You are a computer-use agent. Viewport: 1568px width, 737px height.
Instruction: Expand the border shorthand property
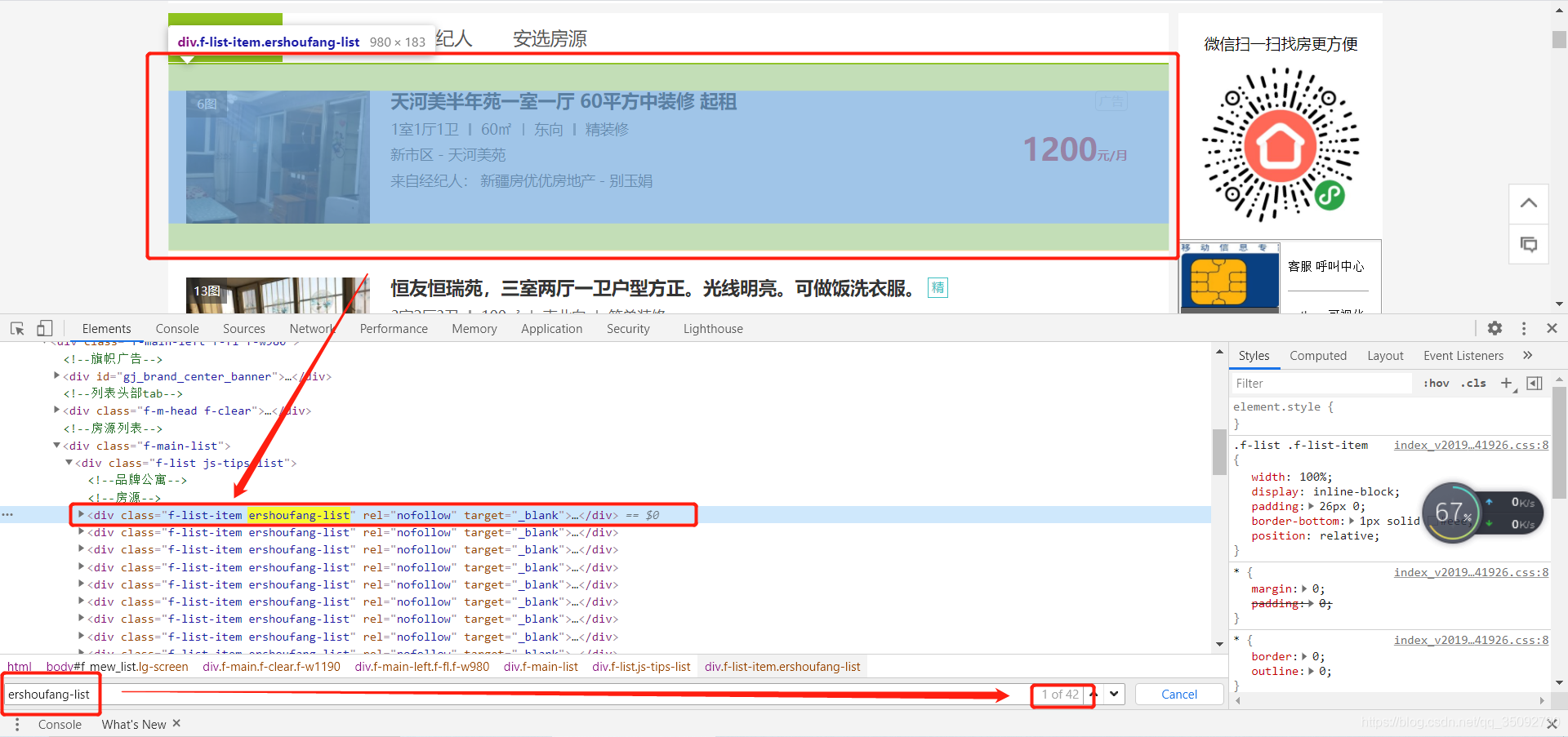[1304, 656]
